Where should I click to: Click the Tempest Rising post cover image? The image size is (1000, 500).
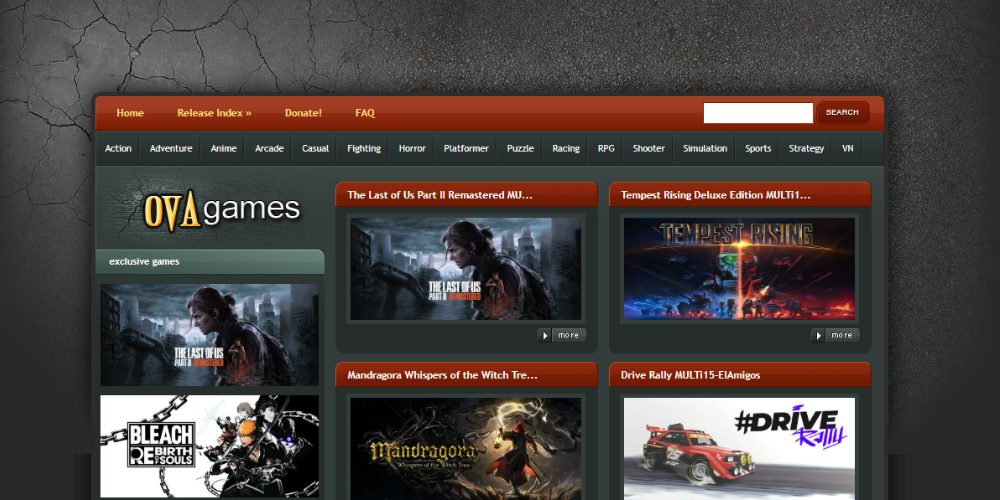739,268
